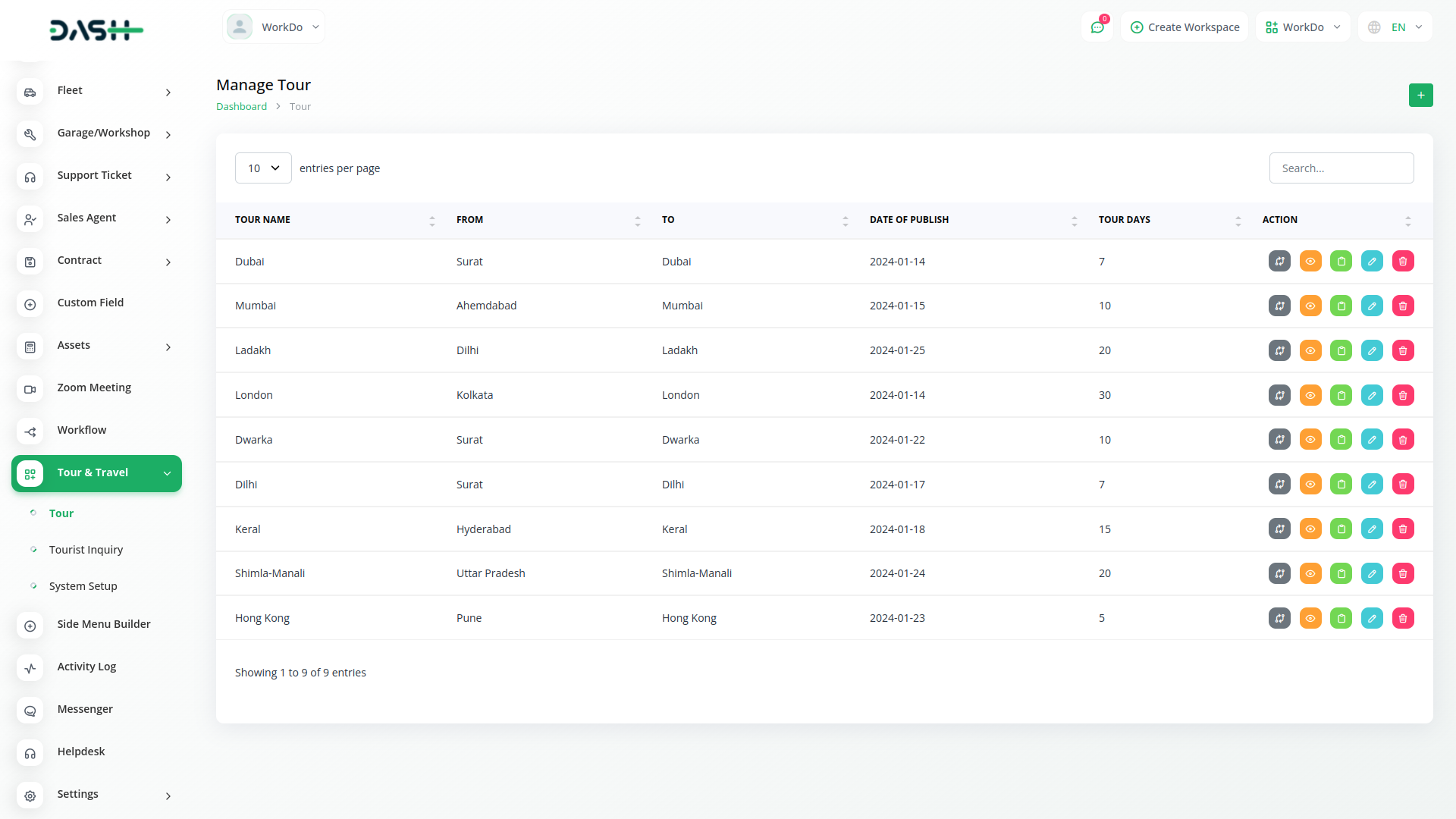The height and width of the screenshot is (819, 1456).
Task: Click Create Workspace button
Action: coord(1185,27)
